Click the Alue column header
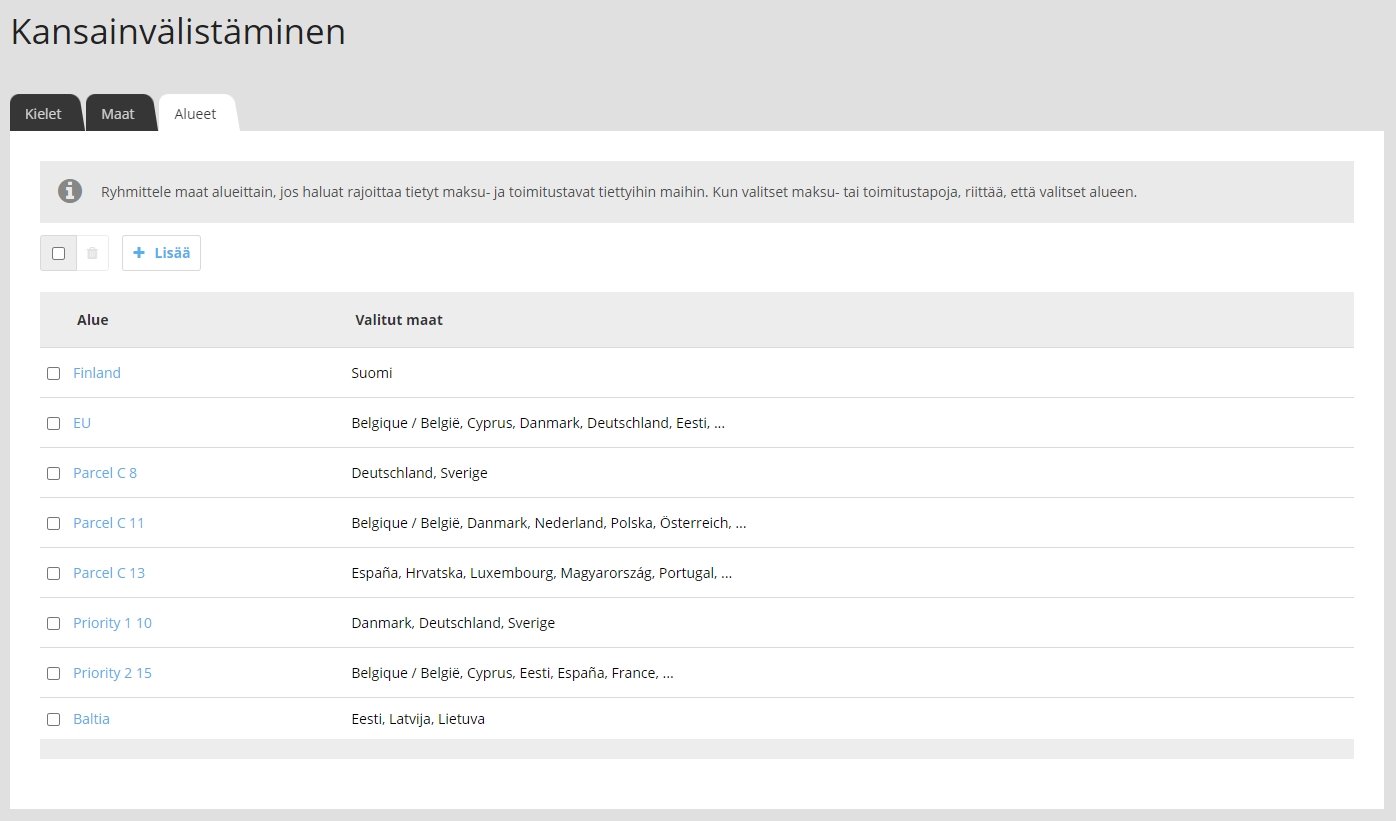1396x821 pixels. click(93, 320)
